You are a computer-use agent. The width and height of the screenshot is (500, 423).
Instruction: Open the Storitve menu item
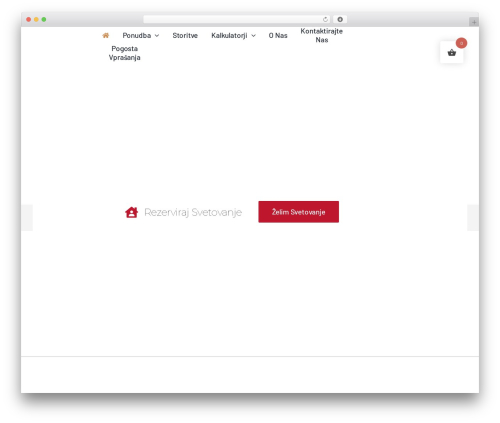[185, 35]
